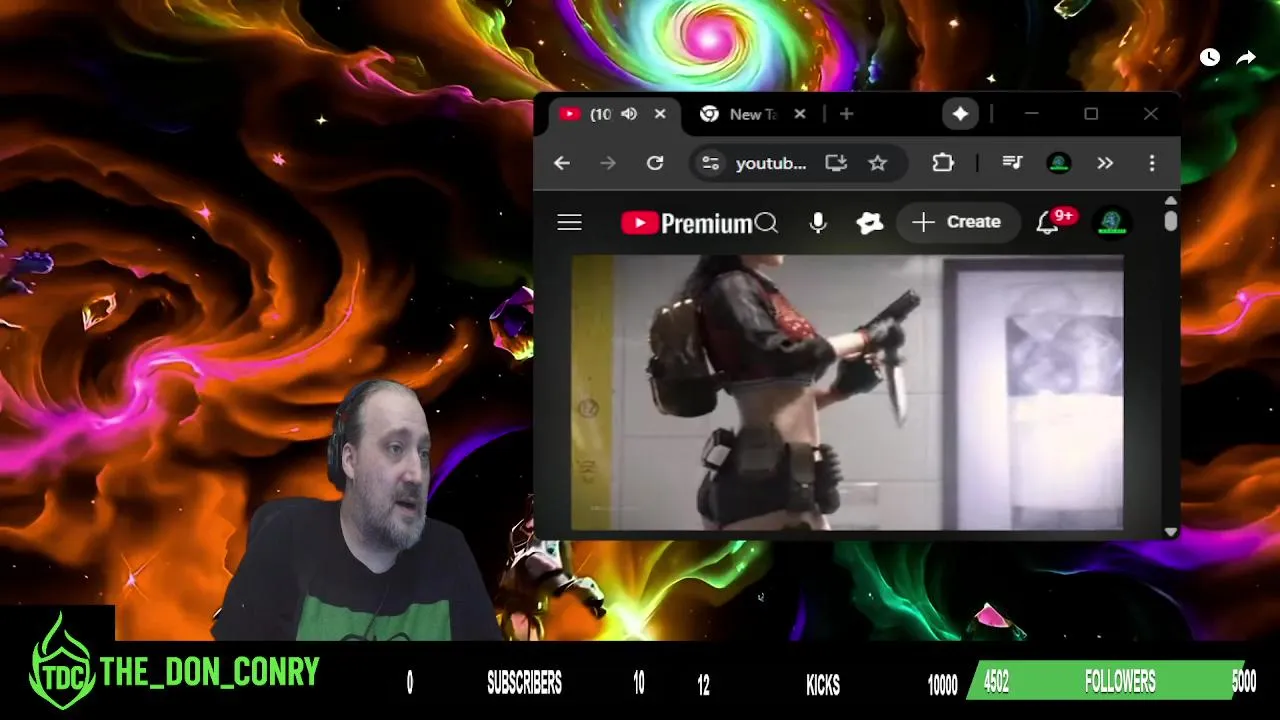This screenshot has height=720, width=1280.
Task: Click the Watch Later clock icon
Action: pyautogui.click(x=1210, y=58)
